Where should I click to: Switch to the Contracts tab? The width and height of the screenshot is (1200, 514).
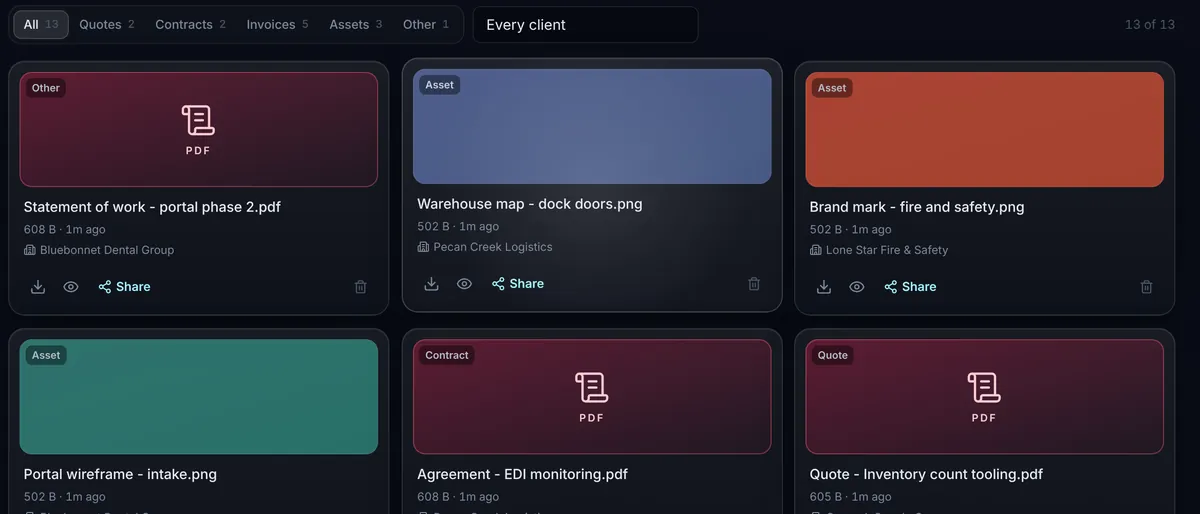[x=190, y=24]
